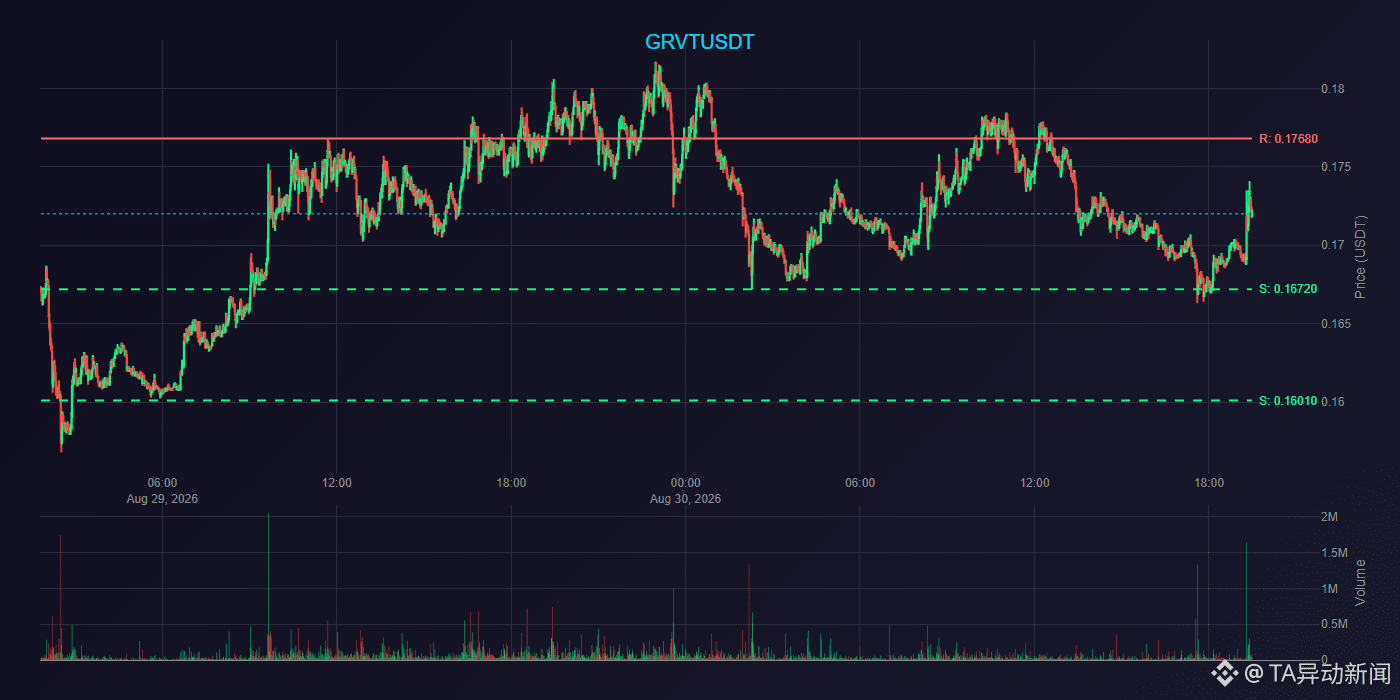Viewport: 1400px width, 700px height.
Task: Click the Aug 29, 2026 date label
Action: [162, 498]
